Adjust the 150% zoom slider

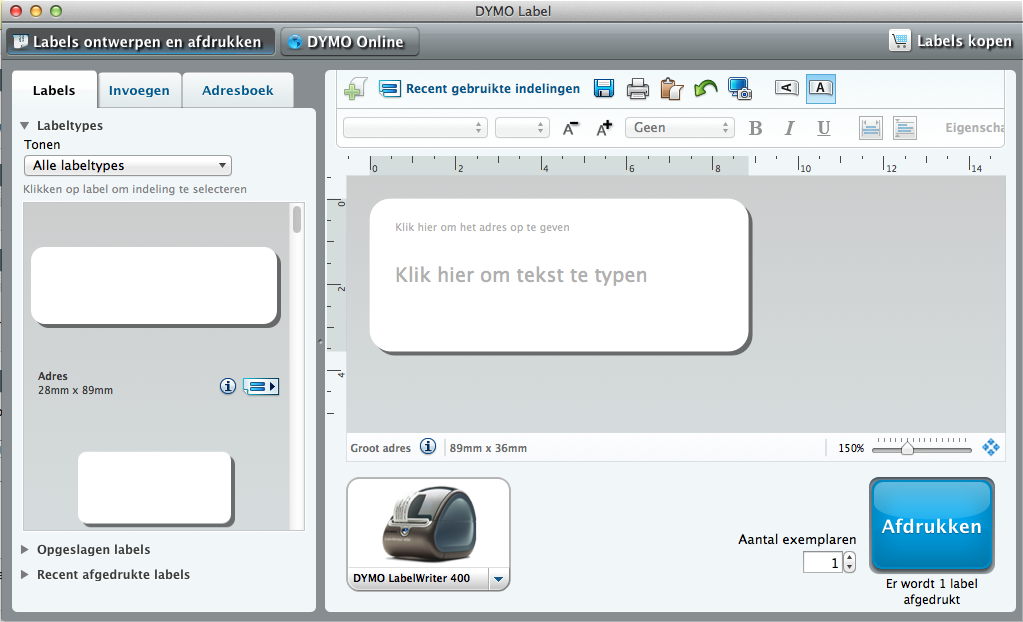click(x=907, y=449)
